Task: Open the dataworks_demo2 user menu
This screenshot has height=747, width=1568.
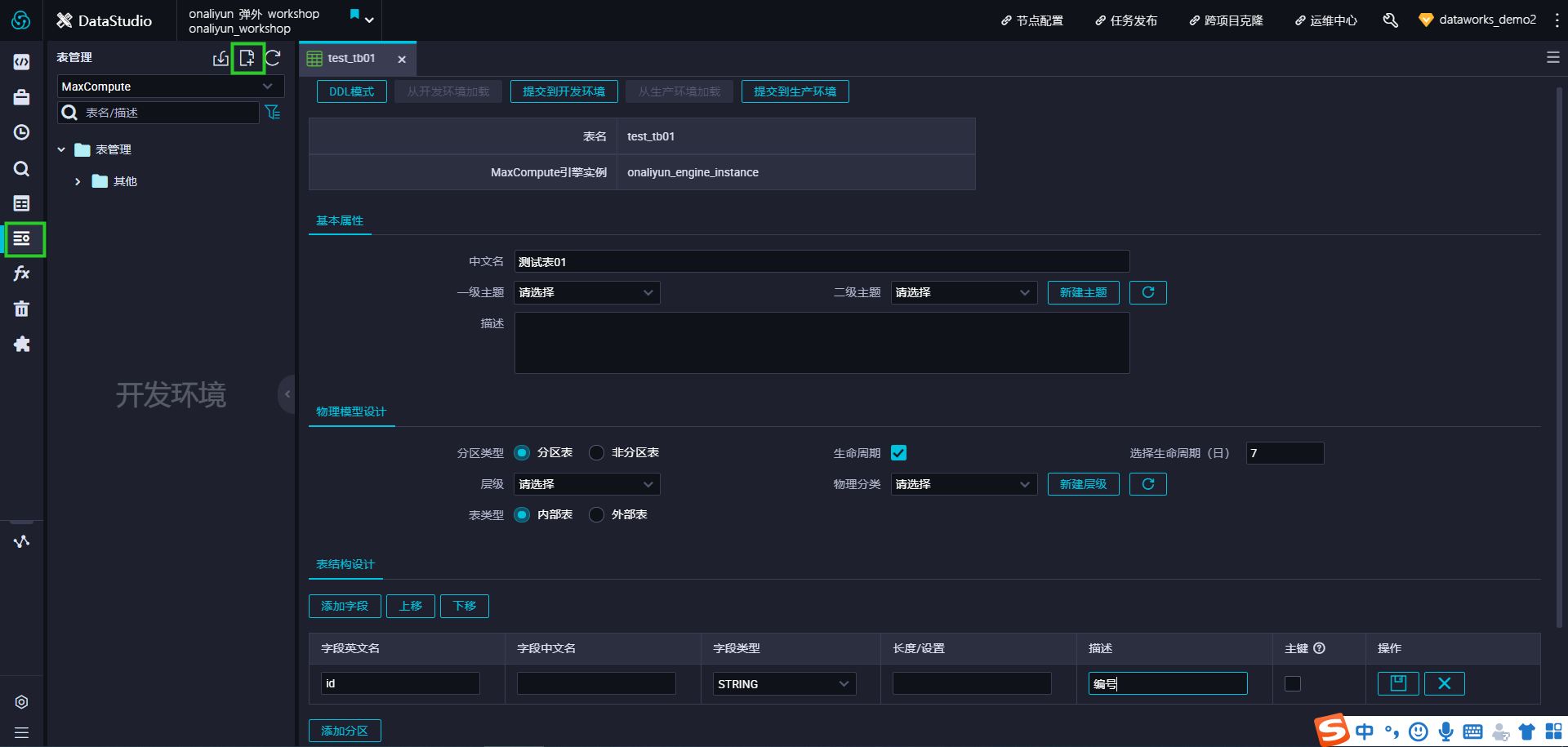Action: pyautogui.click(x=1477, y=20)
